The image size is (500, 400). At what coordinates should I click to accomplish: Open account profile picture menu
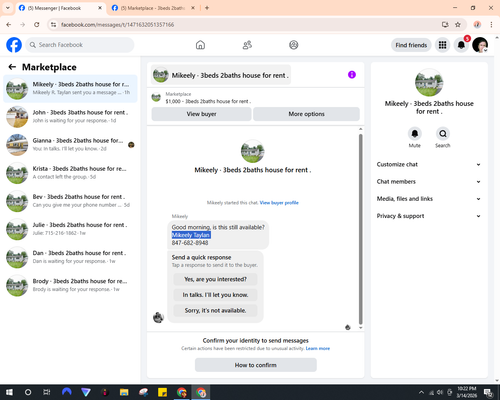point(480,45)
